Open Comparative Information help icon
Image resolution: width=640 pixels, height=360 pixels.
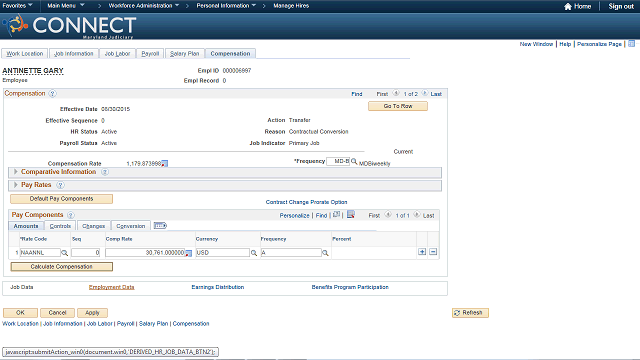[105, 172]
